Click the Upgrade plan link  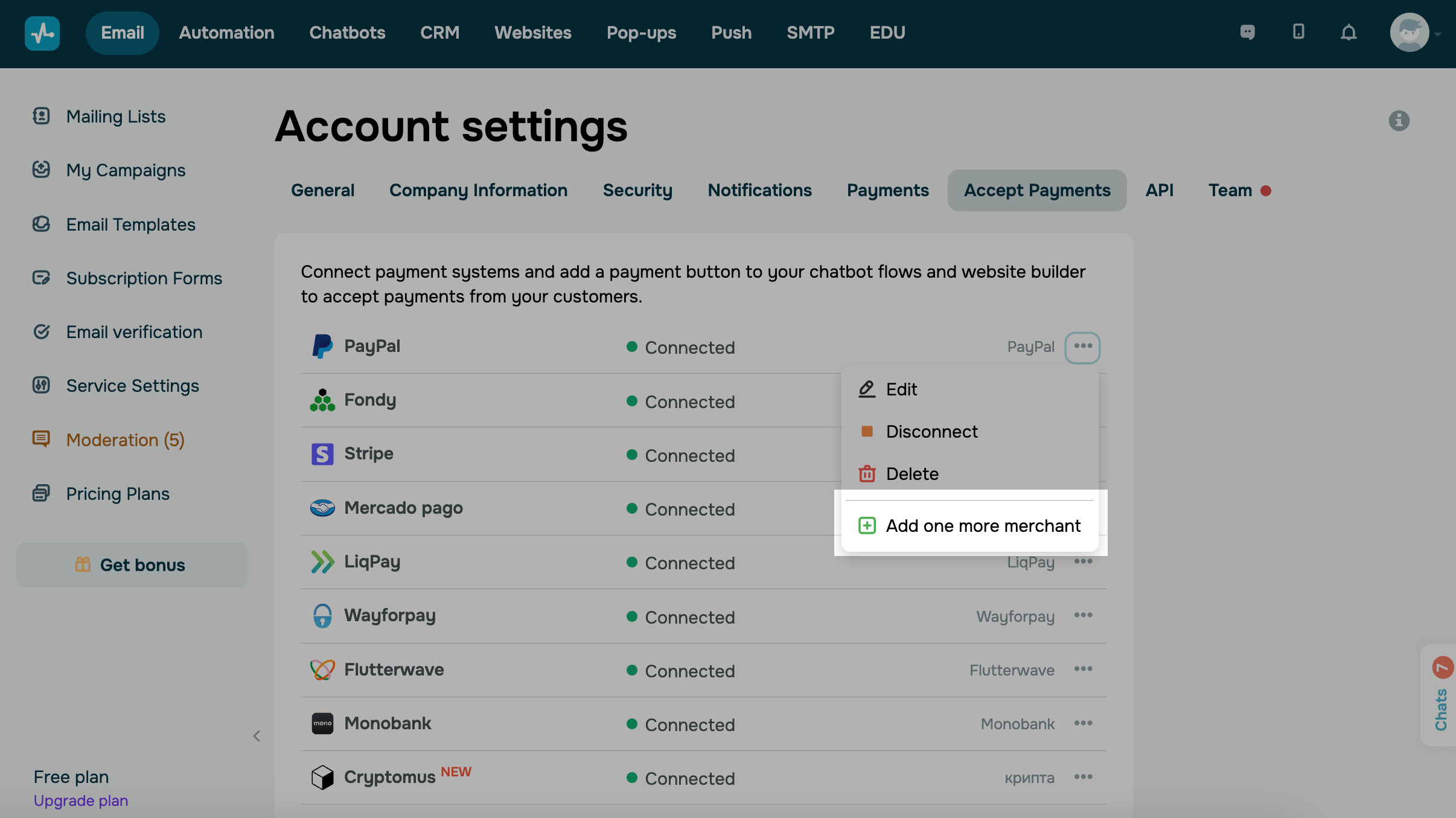tap(81, 800)
